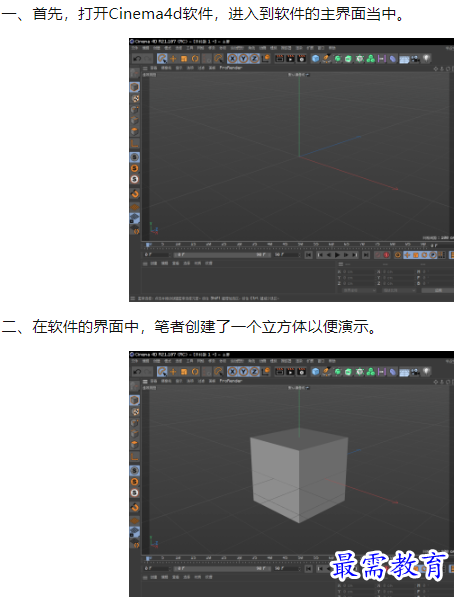
Task: Select Model mode icon in first screenshot sidebar
Action: click(135, 87)
